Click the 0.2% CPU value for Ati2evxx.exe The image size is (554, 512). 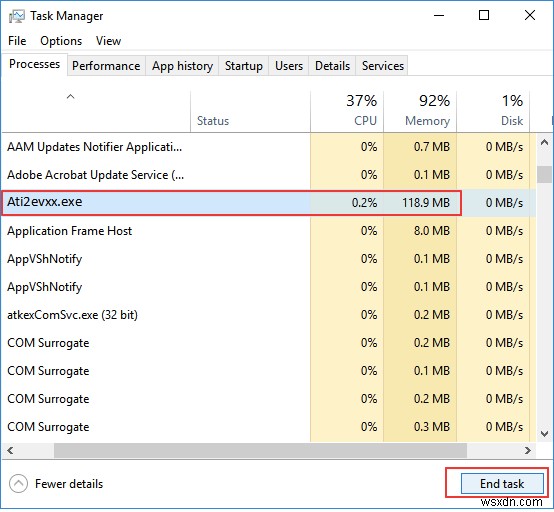pos(364,203)
